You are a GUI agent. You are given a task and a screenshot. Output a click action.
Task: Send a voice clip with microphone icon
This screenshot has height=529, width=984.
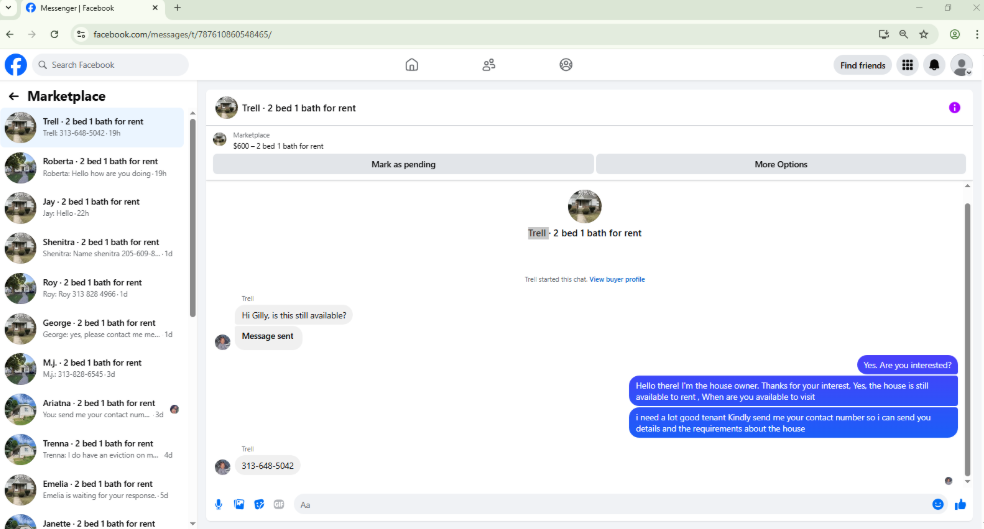click(x=218, y=505)
